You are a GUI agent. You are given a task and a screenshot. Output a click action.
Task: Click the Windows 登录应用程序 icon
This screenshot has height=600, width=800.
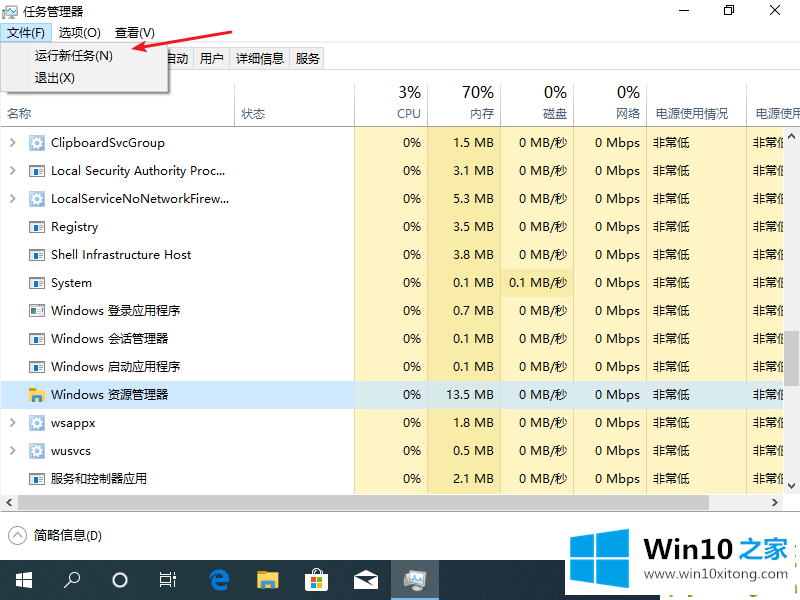coord(36,311)
